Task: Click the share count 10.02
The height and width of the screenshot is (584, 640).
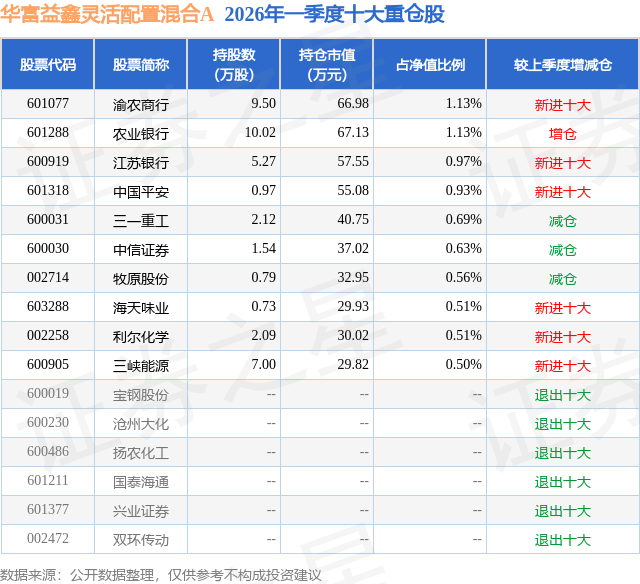Action: (260, 133)
